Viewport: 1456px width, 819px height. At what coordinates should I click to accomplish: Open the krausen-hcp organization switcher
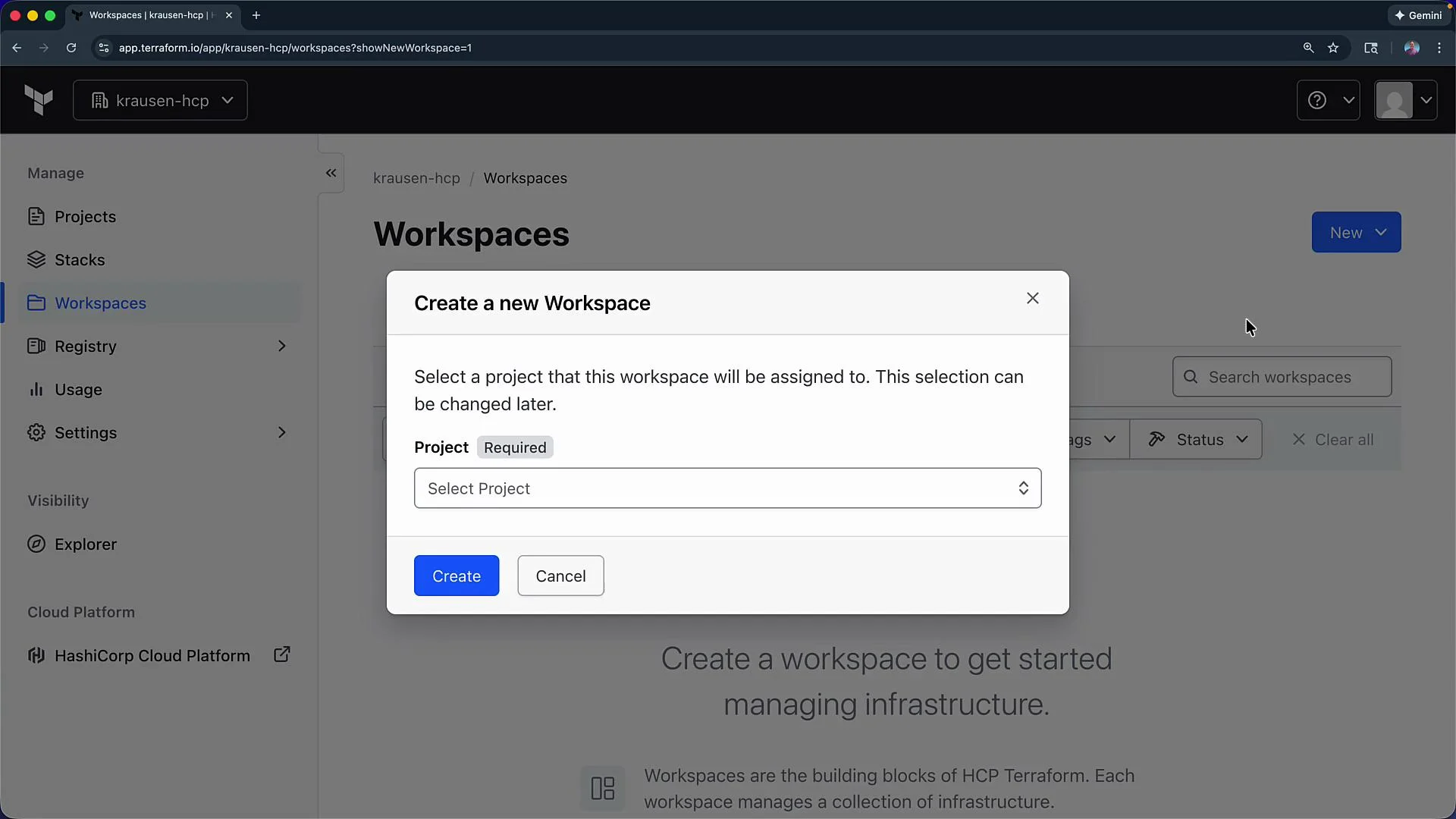[x=160, y=100]
